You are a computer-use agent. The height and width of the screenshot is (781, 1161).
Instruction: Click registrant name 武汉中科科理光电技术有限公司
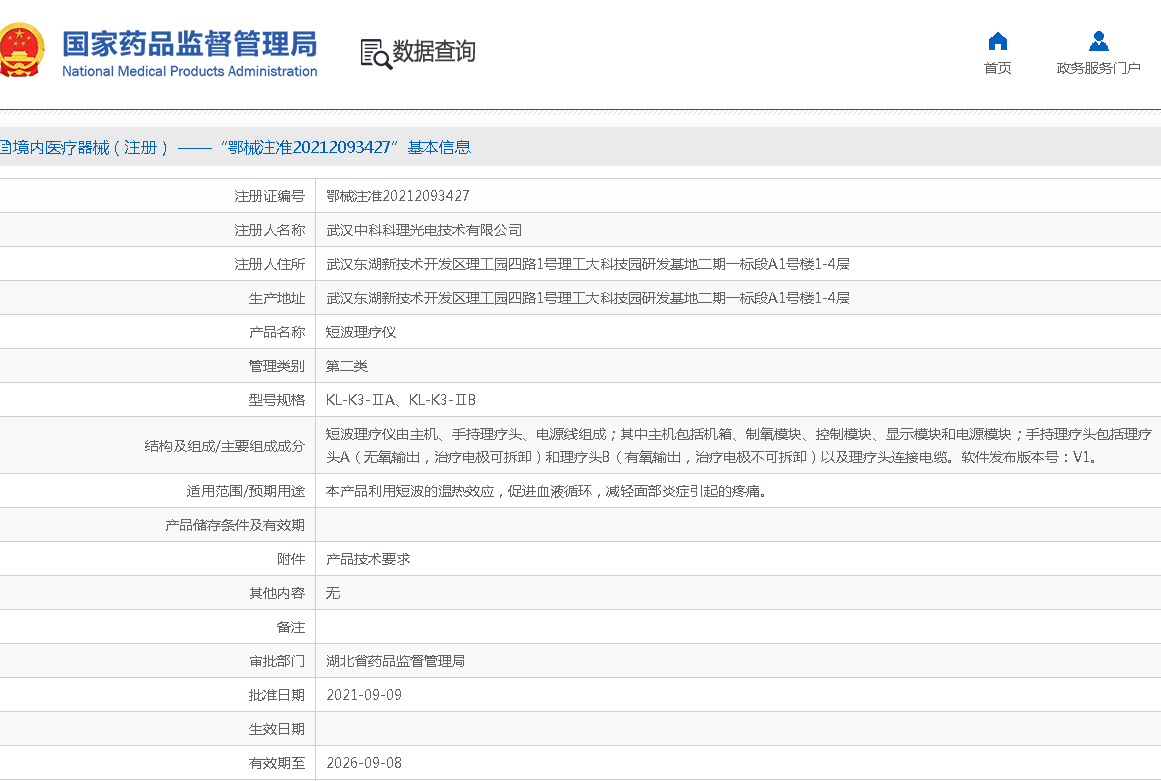point(424,230)
